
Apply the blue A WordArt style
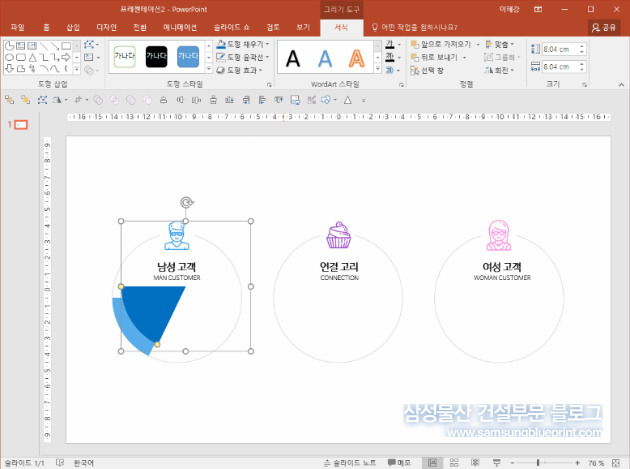pos(325,59)
